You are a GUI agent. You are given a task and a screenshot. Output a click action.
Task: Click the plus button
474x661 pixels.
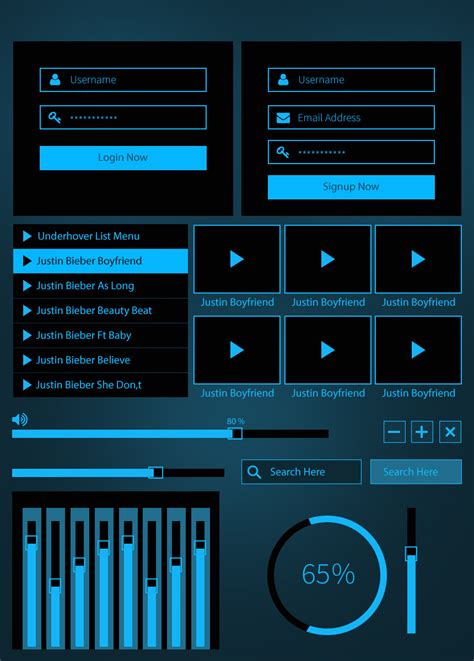(422, 432)
